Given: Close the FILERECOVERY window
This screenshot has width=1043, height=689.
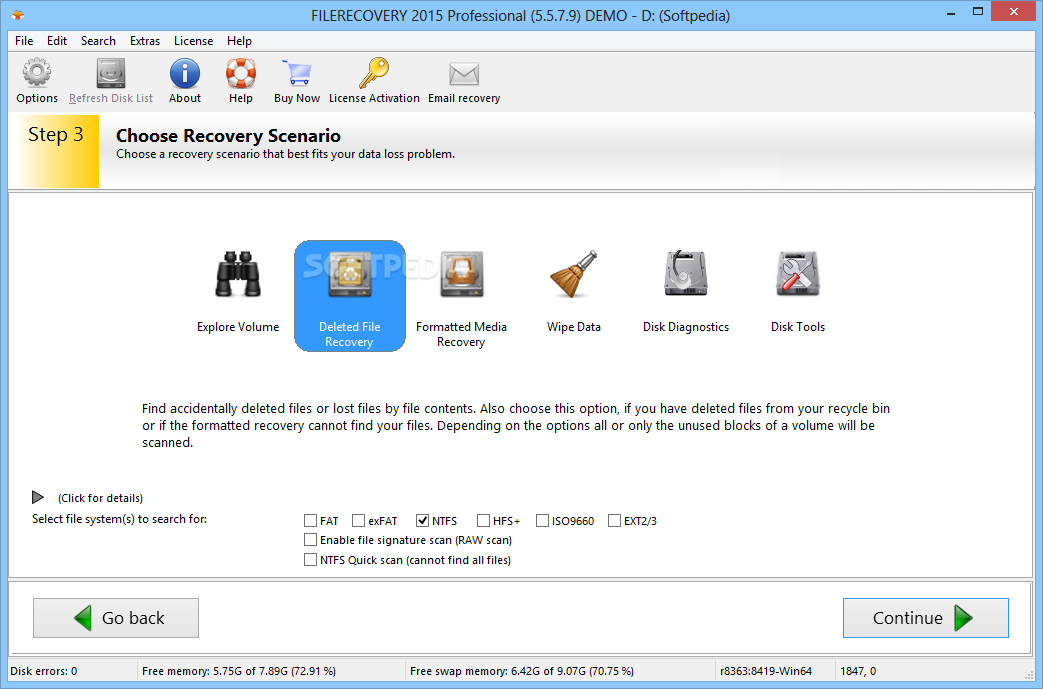Looking at the screenshot, I should click(1014, 11).
